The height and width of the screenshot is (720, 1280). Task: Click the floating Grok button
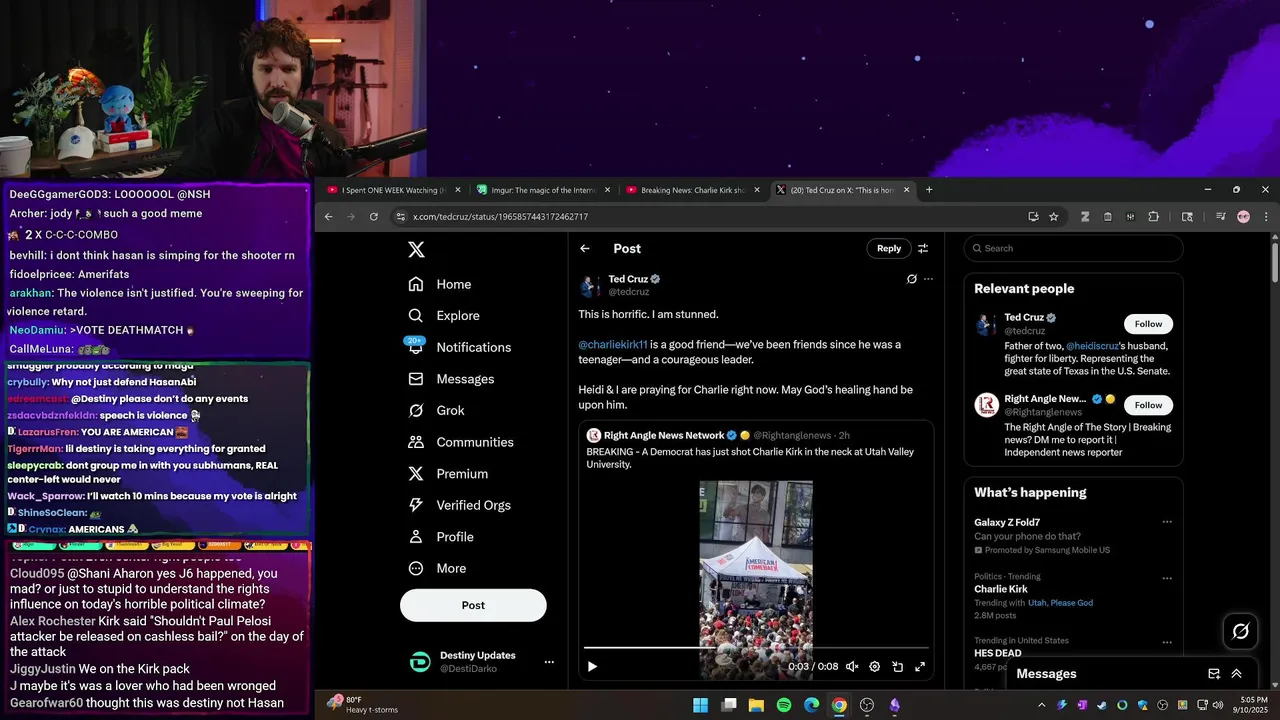pos(1241,631)
